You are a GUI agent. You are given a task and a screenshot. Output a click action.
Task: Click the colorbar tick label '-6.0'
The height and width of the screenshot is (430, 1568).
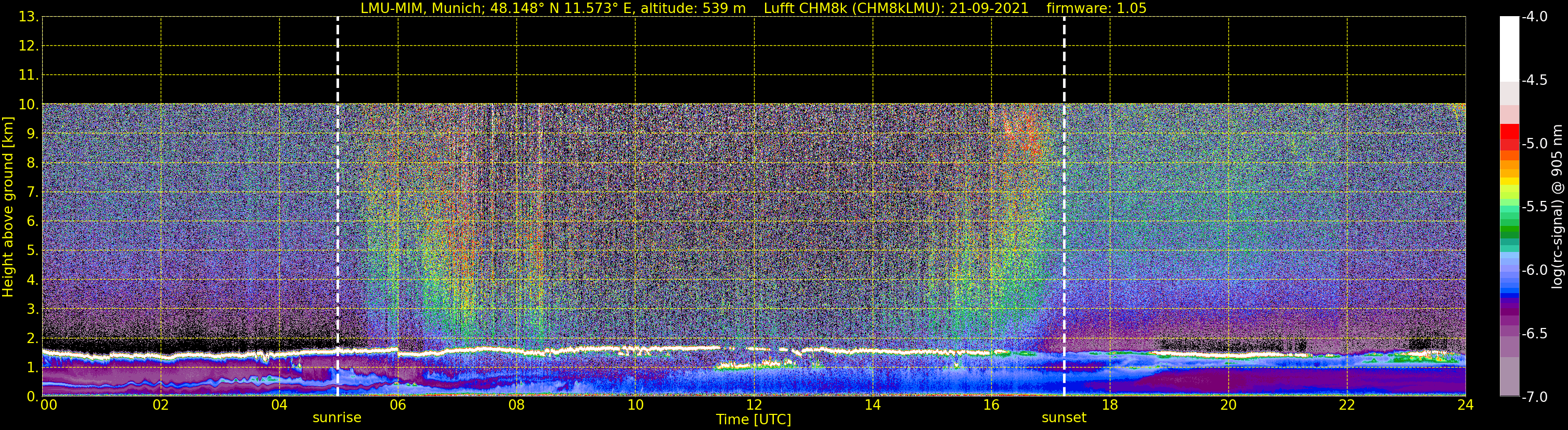[x=1534, y=270]
